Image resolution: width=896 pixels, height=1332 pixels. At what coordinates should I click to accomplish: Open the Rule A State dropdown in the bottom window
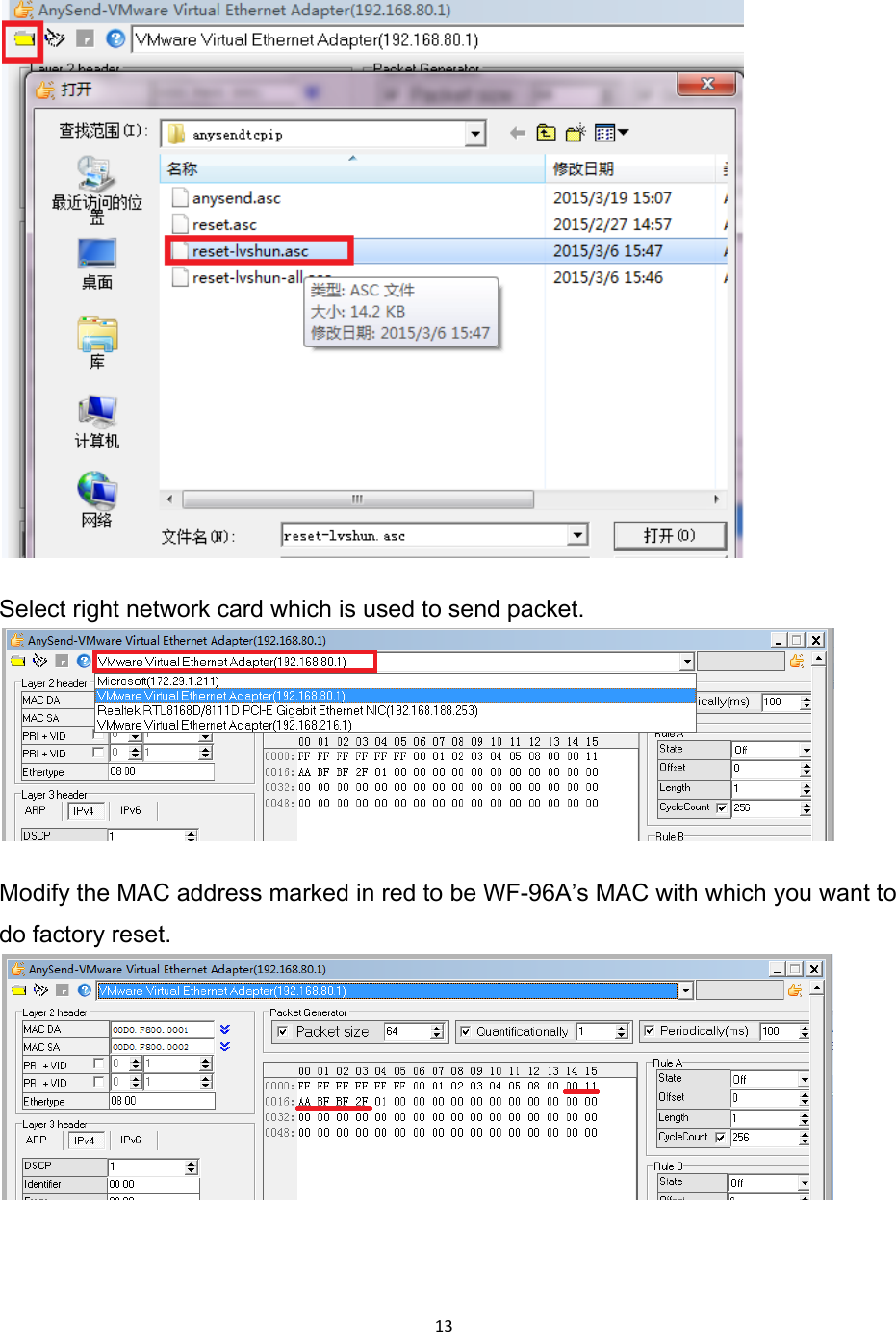805,1080
